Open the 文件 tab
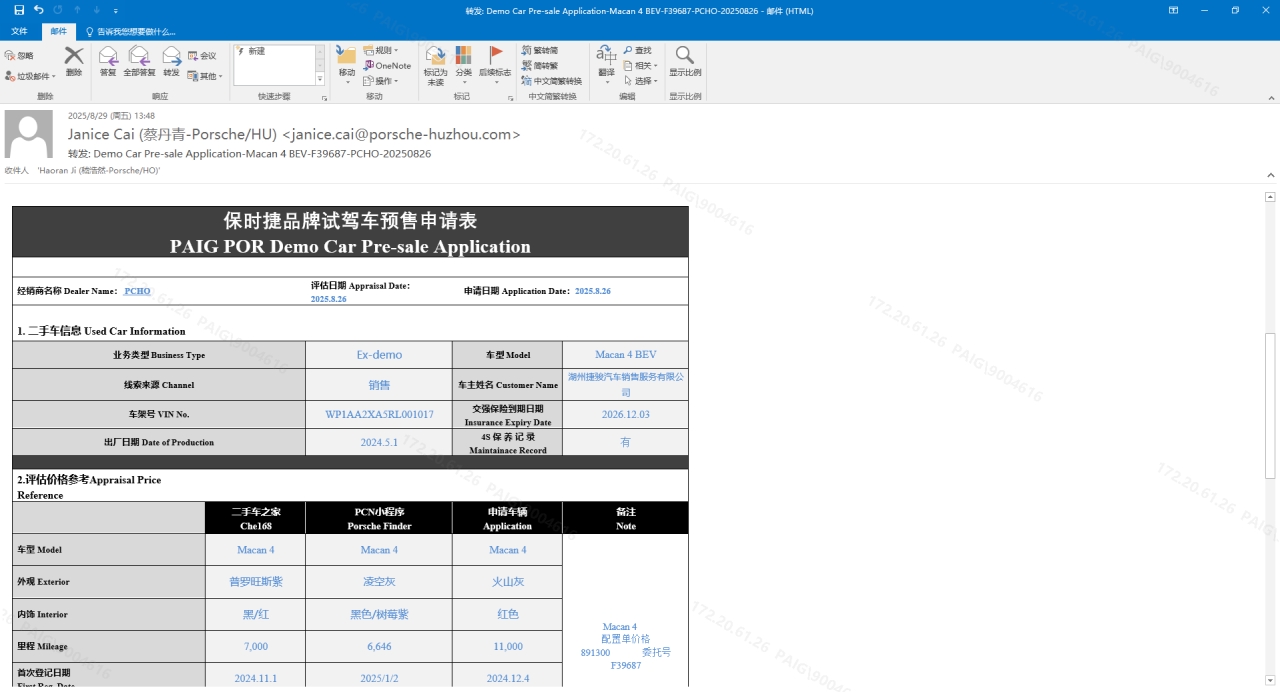This screenshot has width=1280, height=692. coord(19,31)
